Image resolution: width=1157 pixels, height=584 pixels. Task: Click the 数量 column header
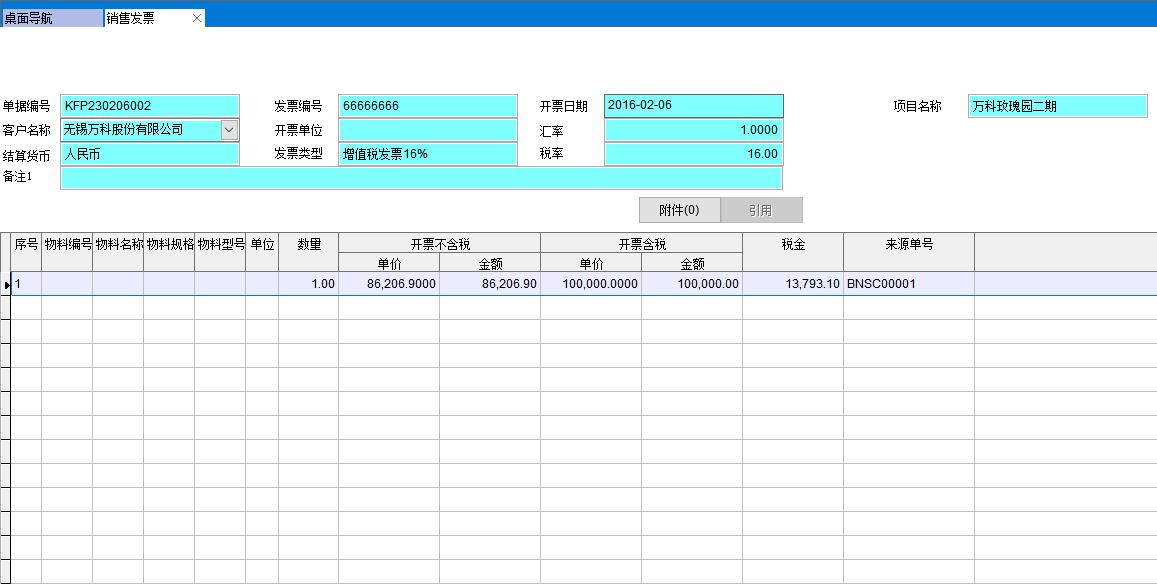pos(308,244)
